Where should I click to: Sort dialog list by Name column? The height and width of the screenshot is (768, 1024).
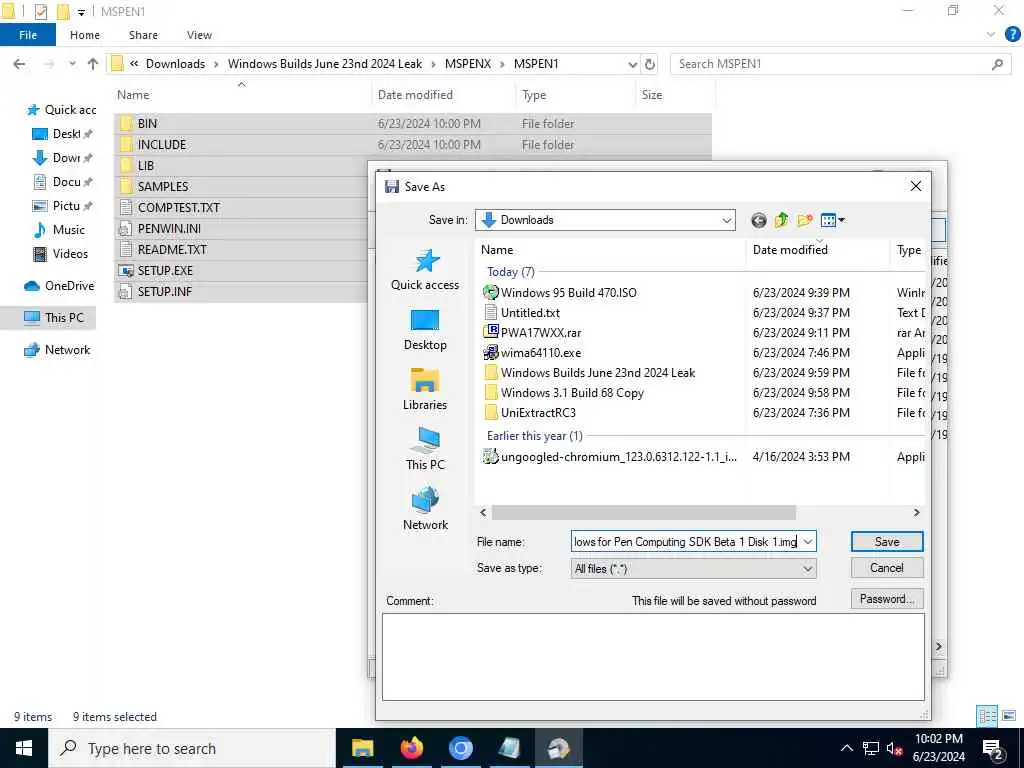497,250
